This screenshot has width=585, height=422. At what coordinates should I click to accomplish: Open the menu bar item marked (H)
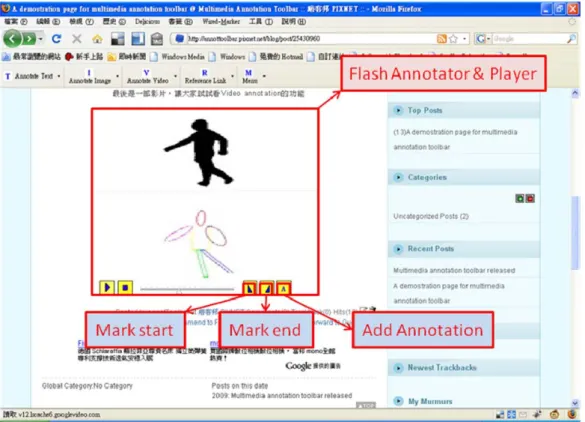pos(294,22)
